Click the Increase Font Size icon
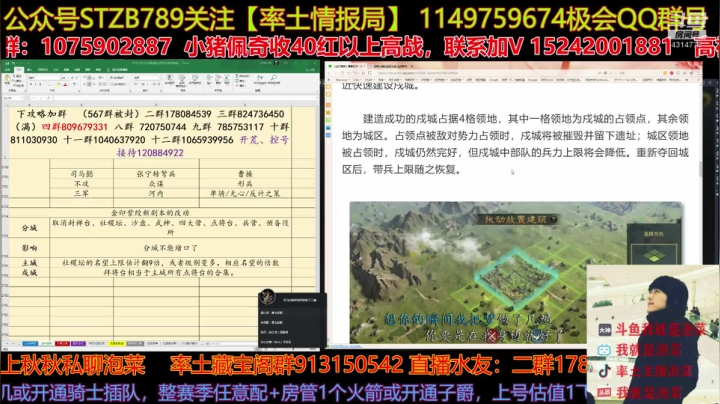Screen dimensions: 720x404 point(73,78)
